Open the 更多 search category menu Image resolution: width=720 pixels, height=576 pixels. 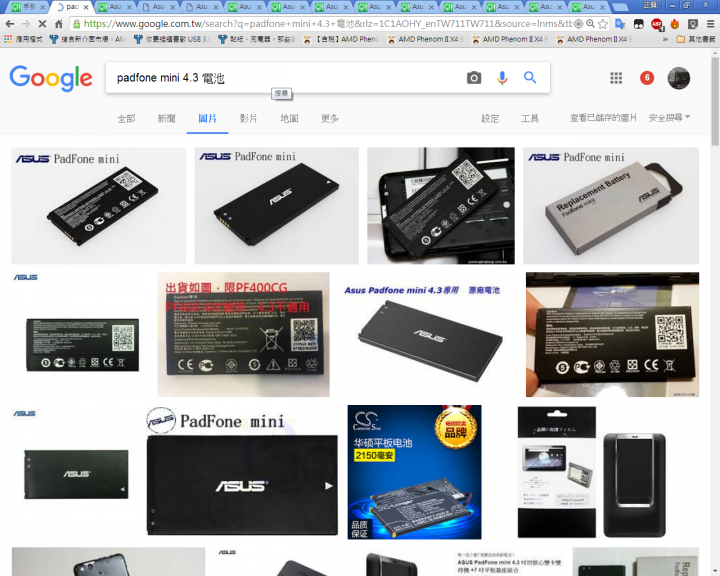[329, 119]
